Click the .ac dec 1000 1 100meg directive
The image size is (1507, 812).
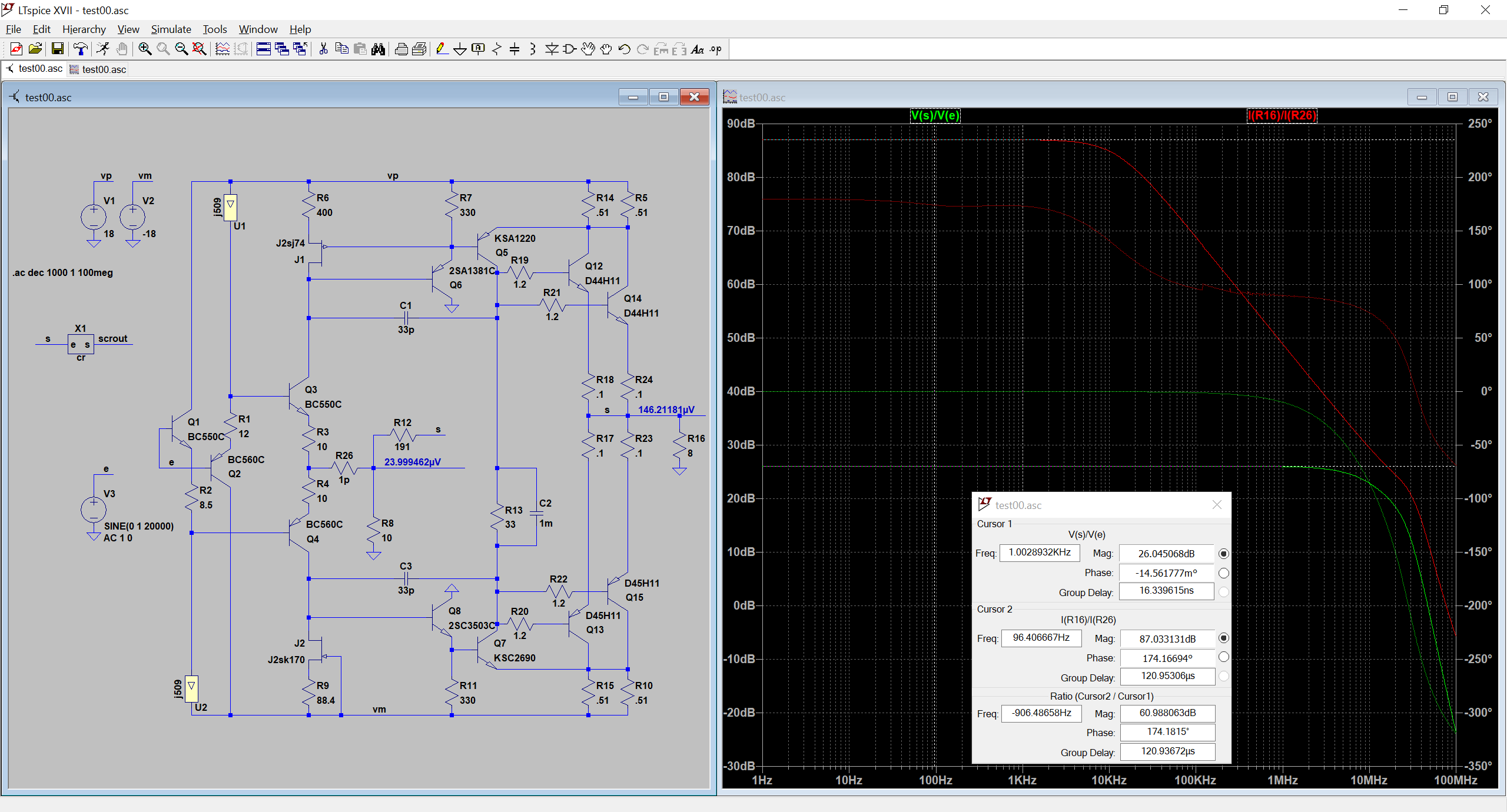(62, 272)
